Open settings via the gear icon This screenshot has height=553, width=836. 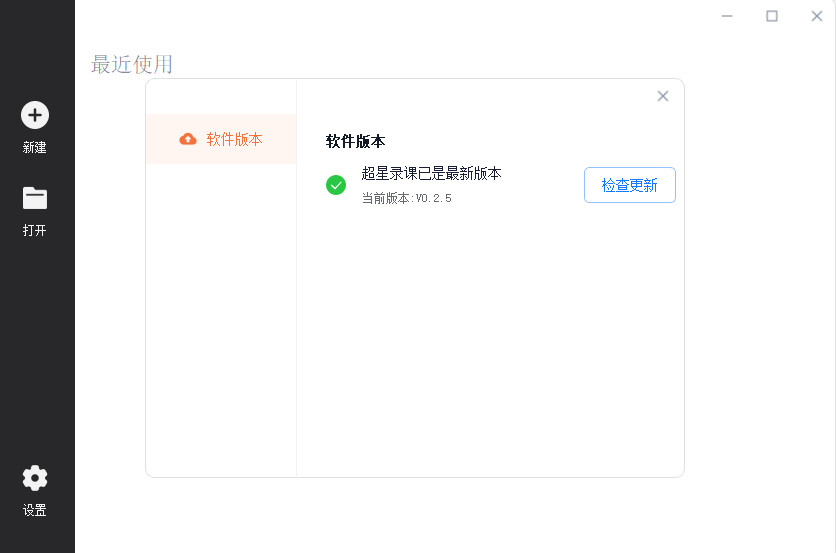coord(35,478)
